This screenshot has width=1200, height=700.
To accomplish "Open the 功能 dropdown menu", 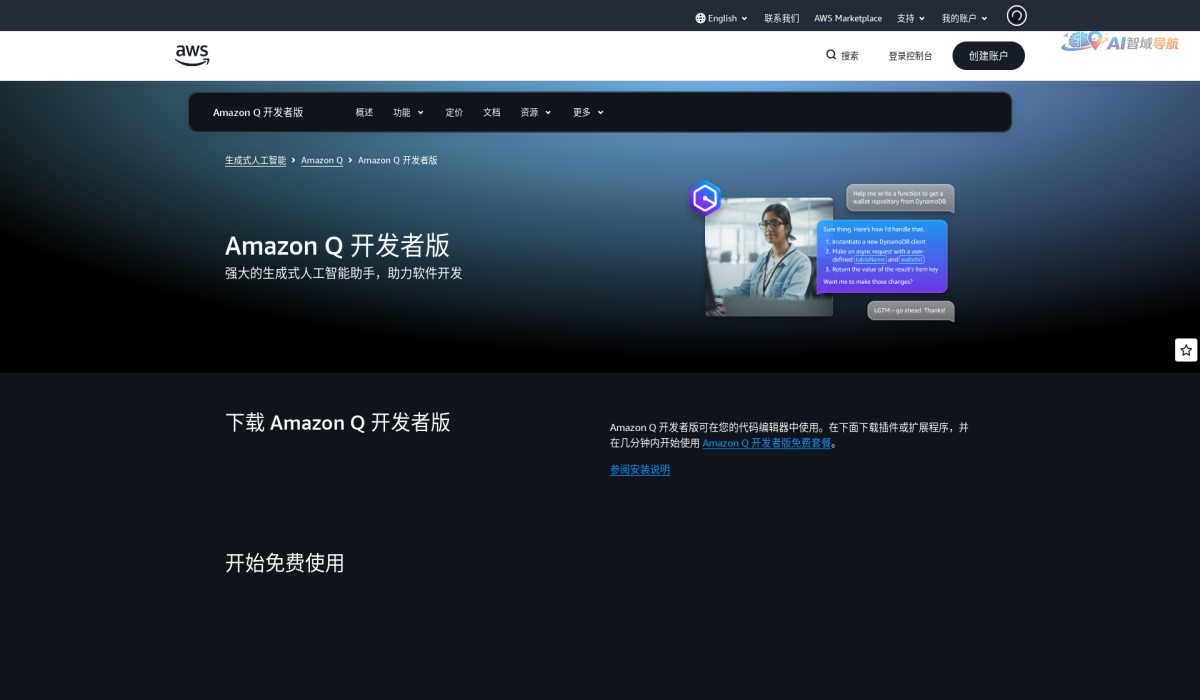I will (406, 112).
